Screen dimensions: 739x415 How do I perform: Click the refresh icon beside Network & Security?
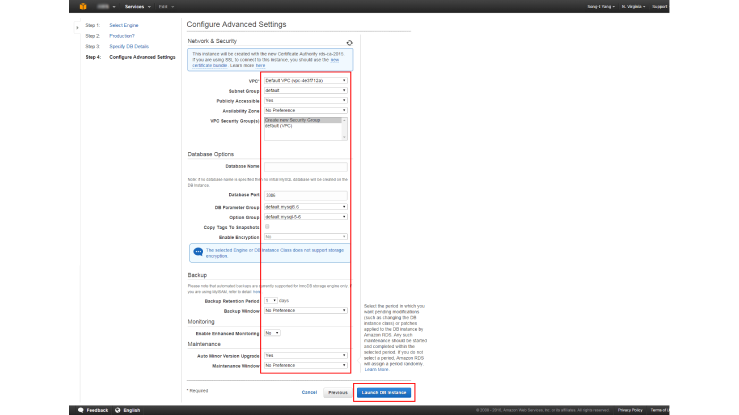click(x=349, y=43)
